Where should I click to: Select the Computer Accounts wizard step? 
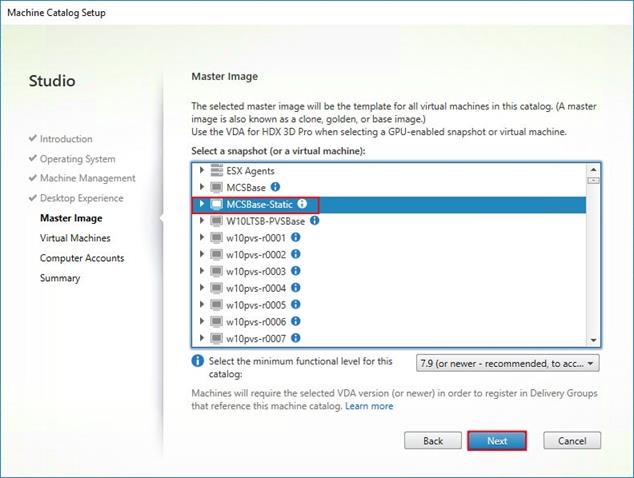82,258
